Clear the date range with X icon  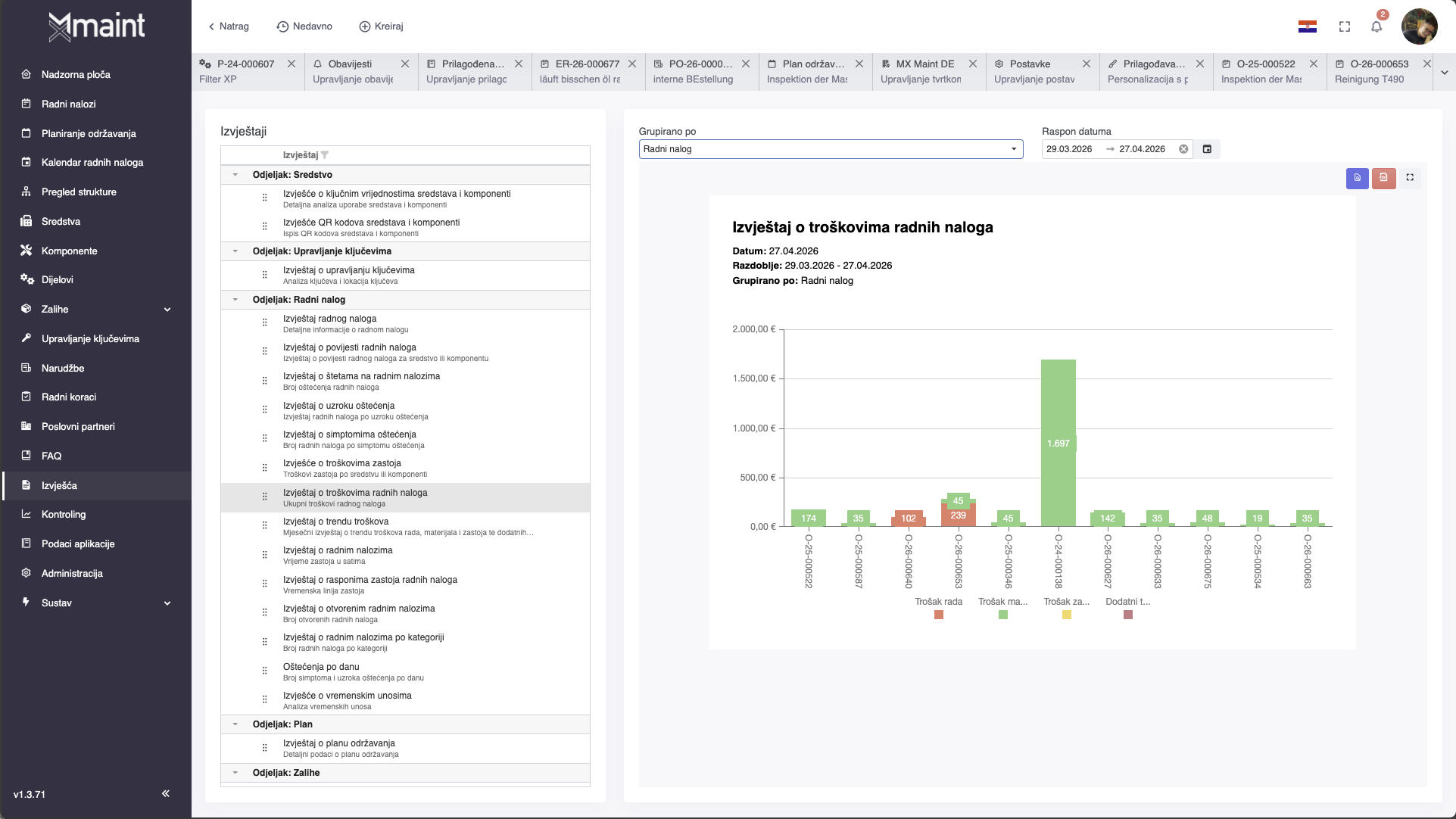(1183, 149)
